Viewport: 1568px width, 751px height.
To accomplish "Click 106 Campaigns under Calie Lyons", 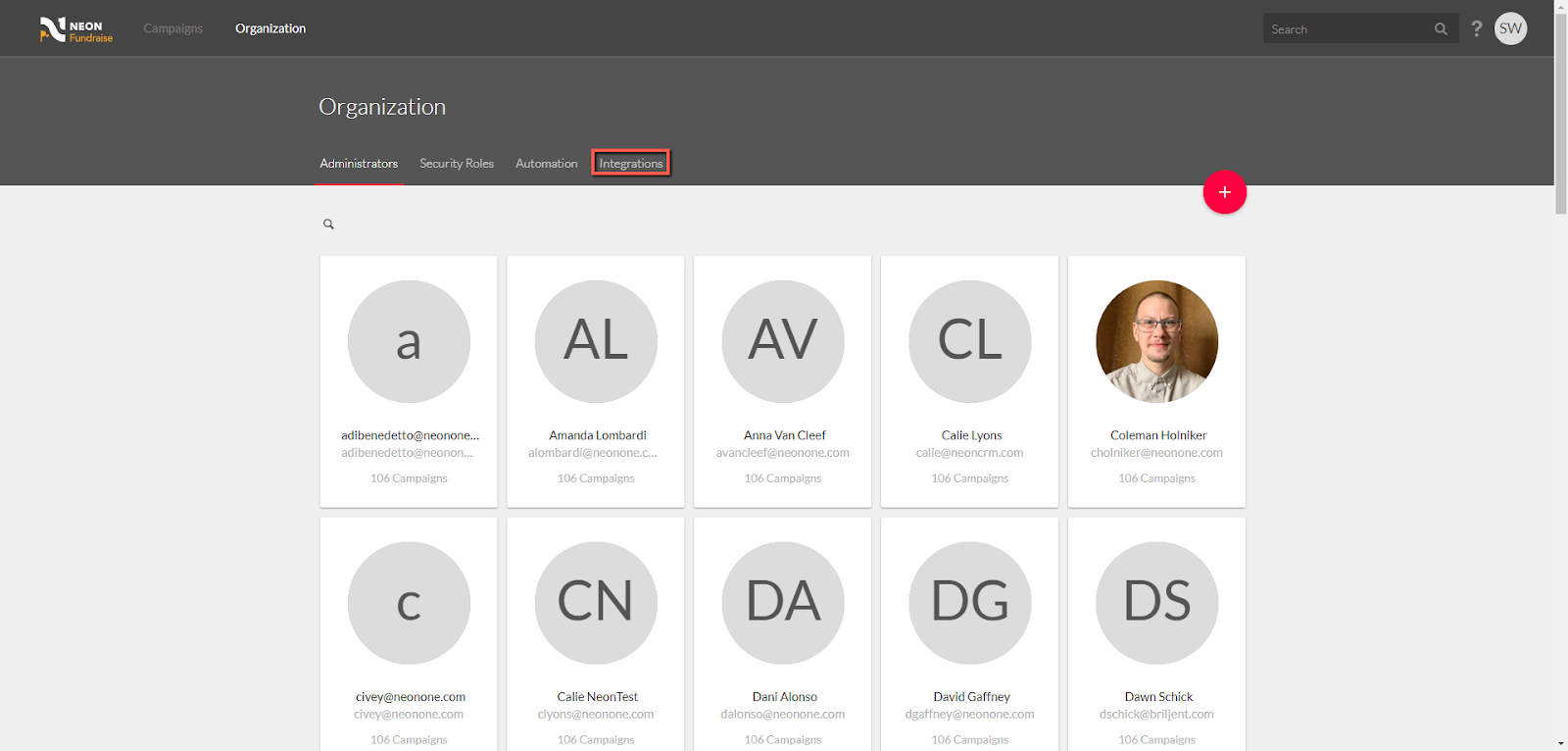I will [969, 478].
